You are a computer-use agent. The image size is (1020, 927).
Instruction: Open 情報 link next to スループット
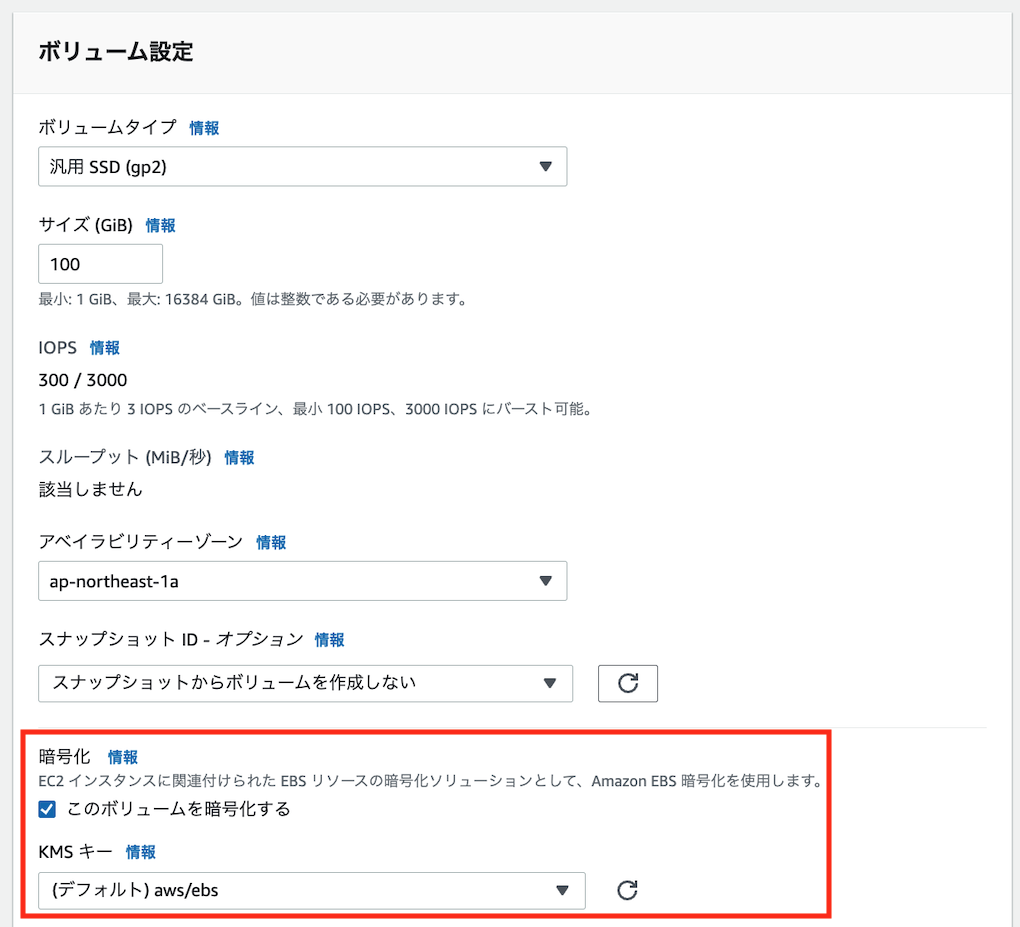239,458
